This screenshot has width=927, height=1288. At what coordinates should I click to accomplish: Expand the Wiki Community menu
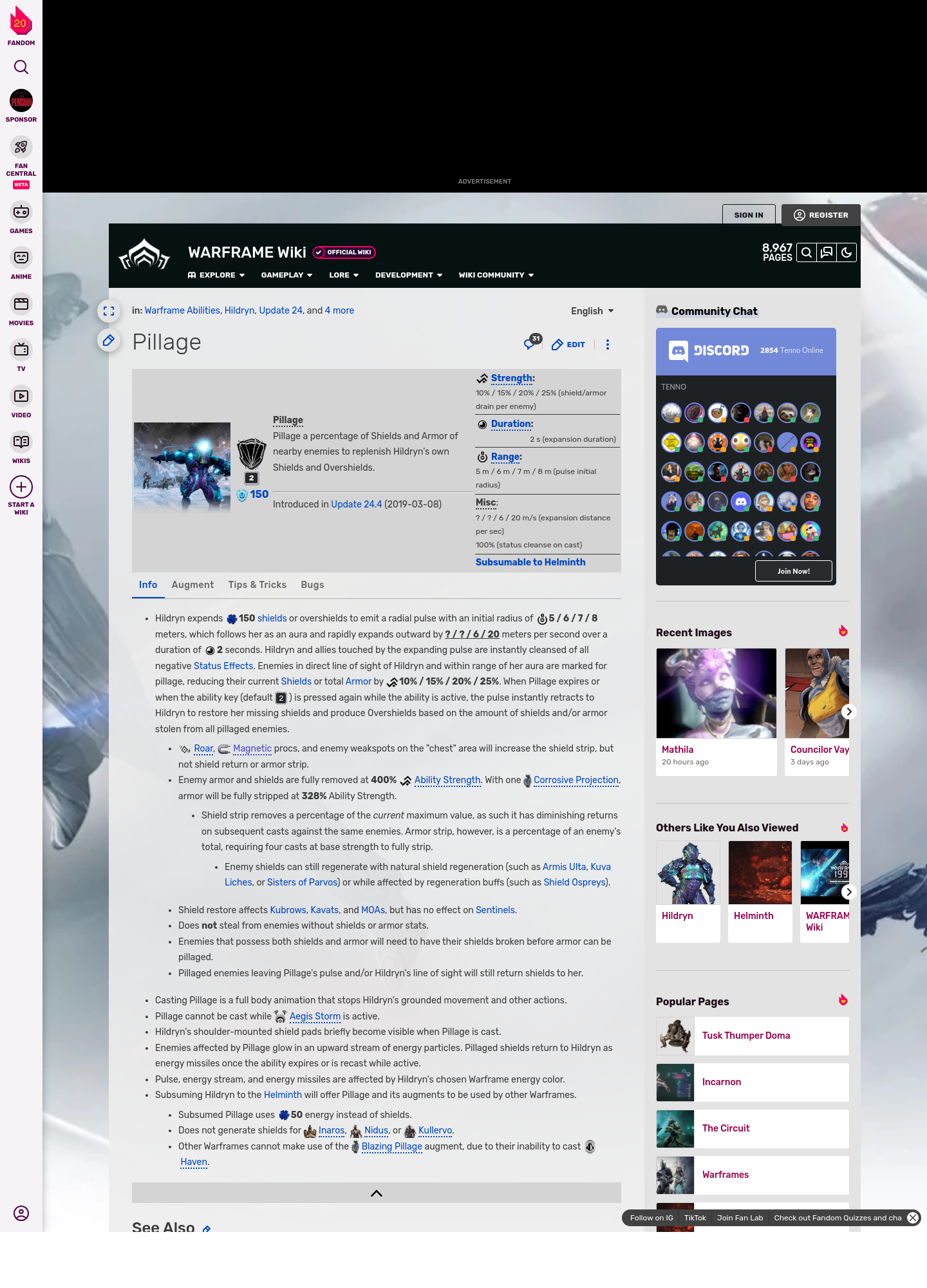pyautogui.click(x=496, y=275)
